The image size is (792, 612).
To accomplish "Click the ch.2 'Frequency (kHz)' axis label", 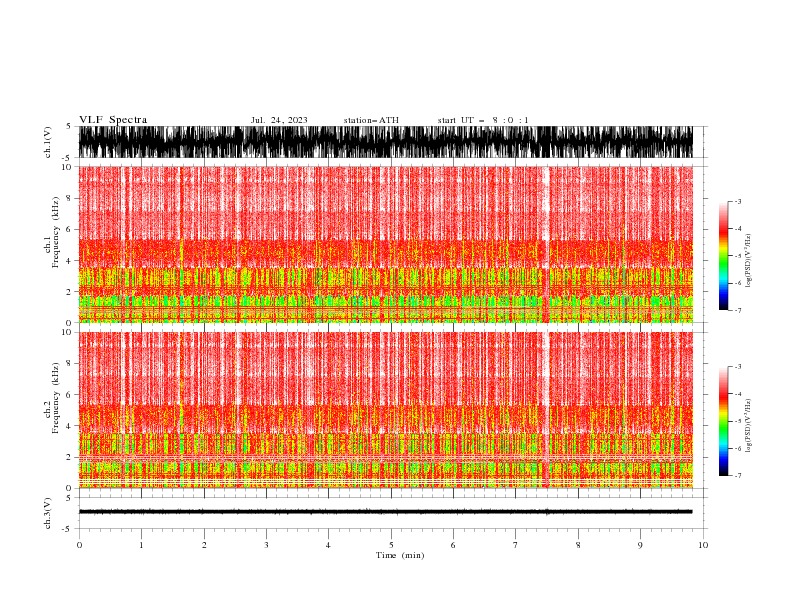I will pyautogui.click(x=55, y=398).
